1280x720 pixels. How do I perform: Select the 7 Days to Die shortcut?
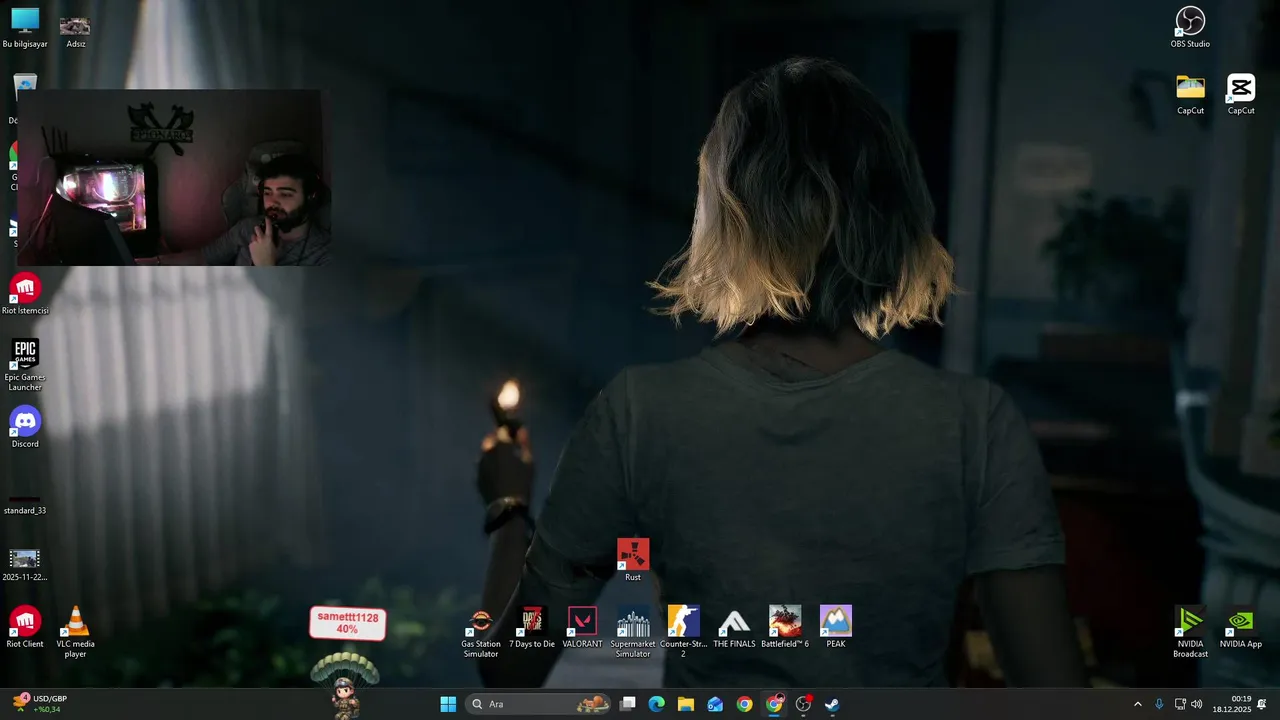tap(532, 628)
